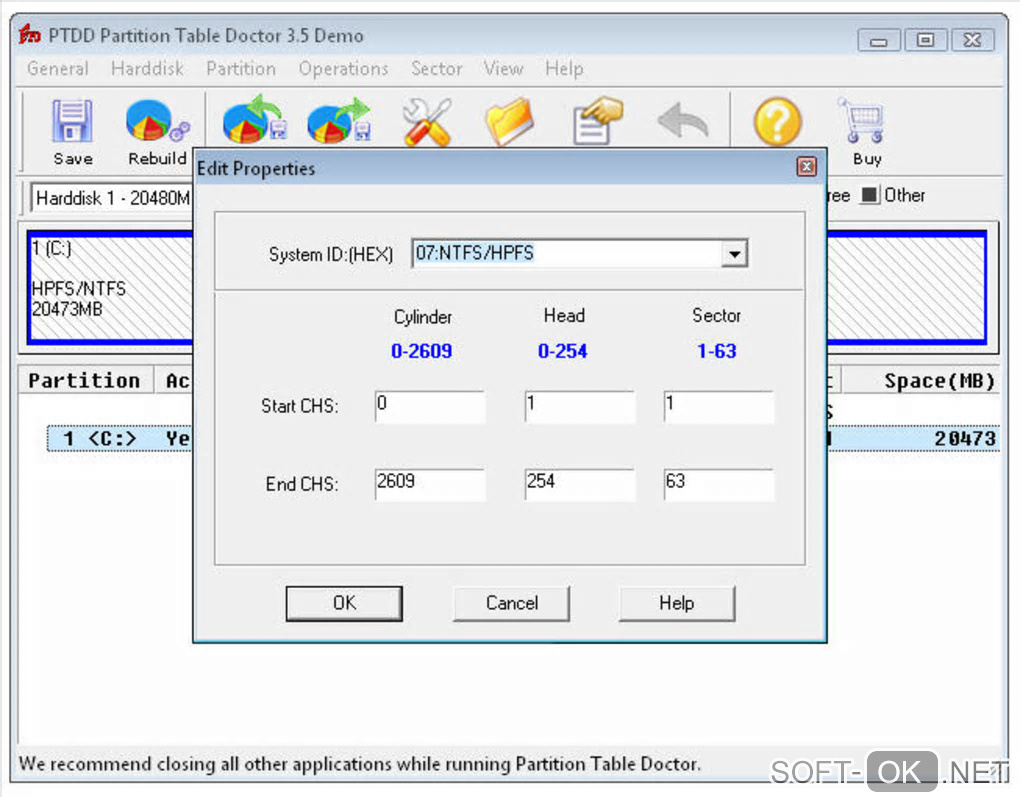The height and width of the screenshot is (797, 1020).
Task: Click the clipboard with pointing hand icon
Action: coord(597,120)
